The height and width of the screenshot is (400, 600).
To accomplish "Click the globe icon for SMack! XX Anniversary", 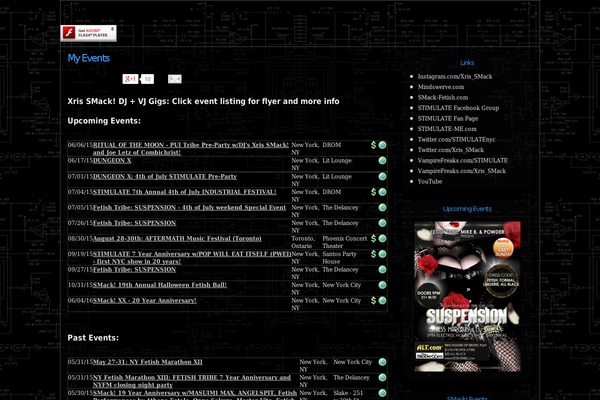I will 382,300.
